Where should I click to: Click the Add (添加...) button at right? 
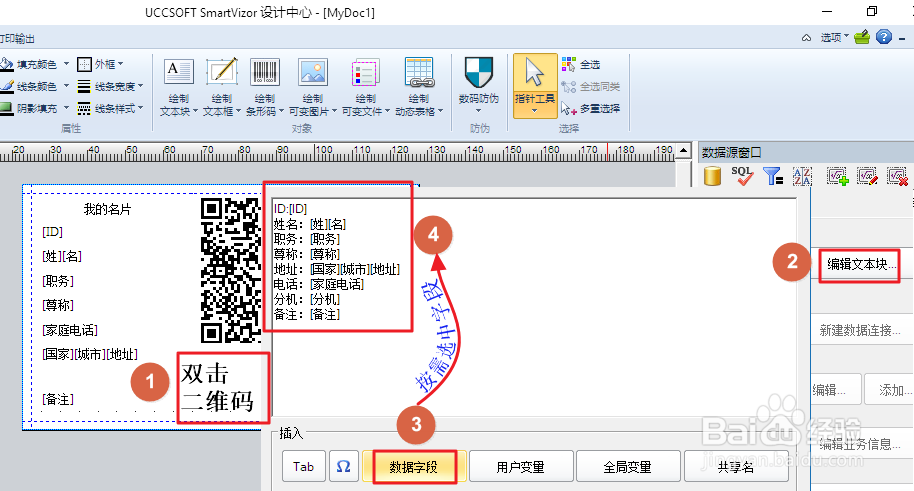click(890, 390)
